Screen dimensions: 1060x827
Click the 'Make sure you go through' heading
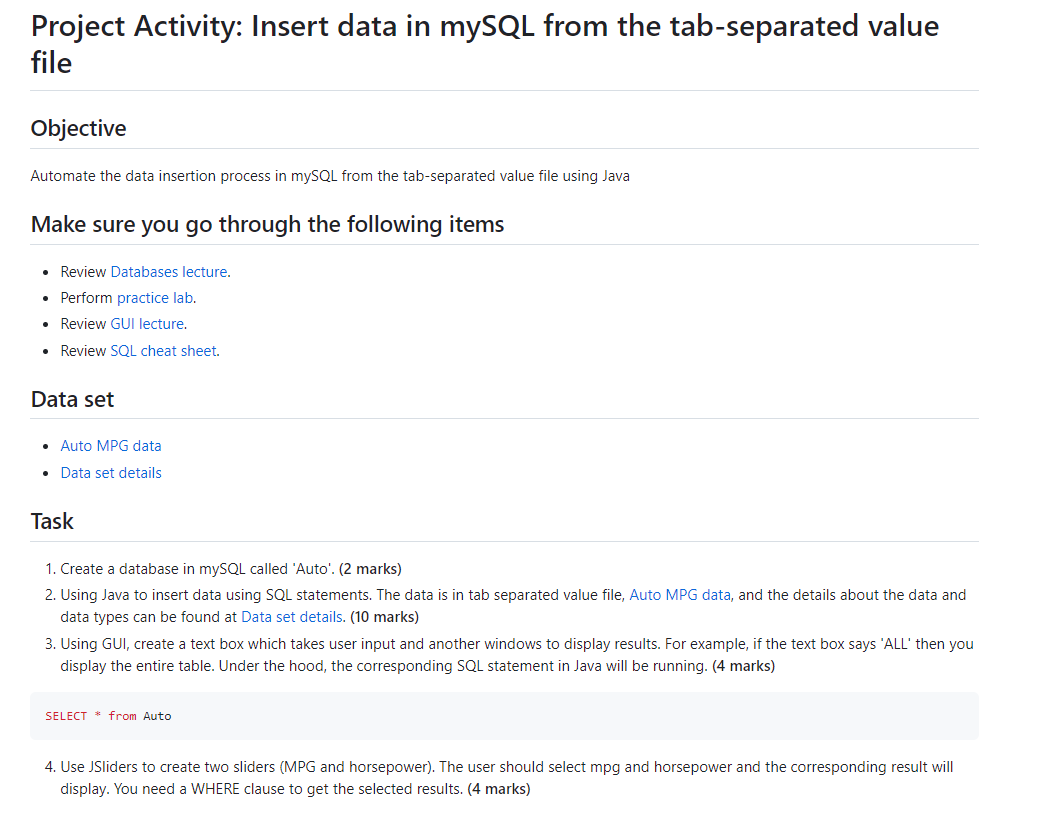coord(267,224)
